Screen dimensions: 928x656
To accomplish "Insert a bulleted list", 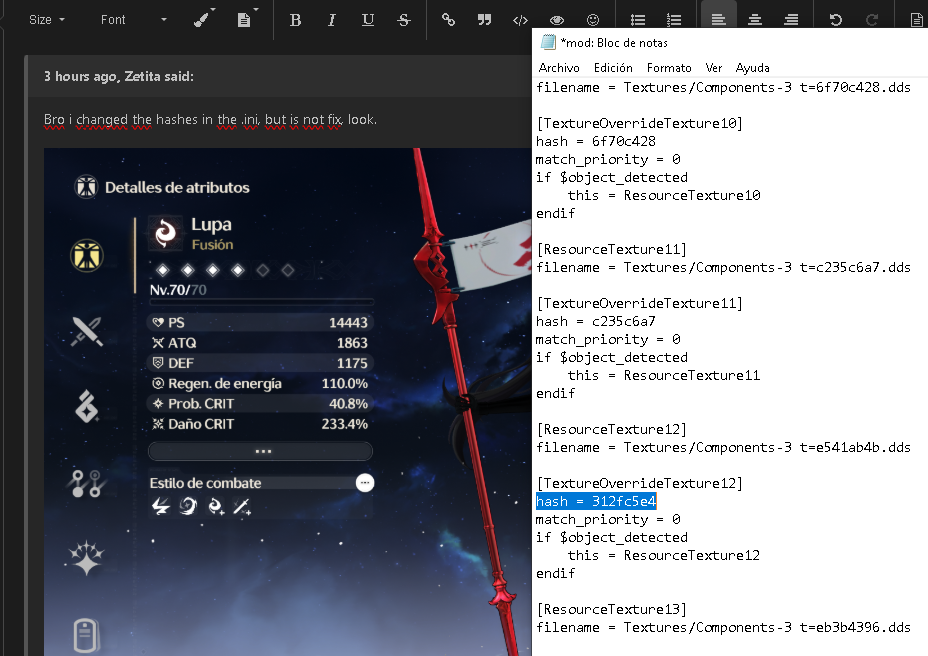I will tap(637, 20).
